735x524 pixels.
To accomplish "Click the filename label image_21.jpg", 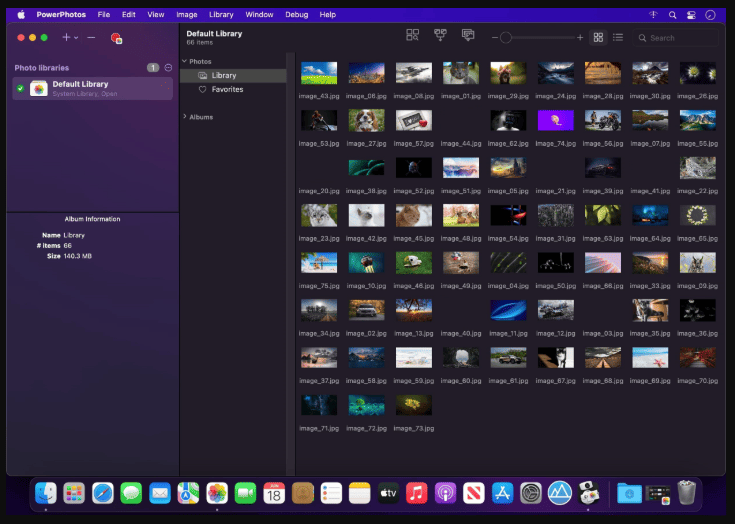I will [x=555, y=191].
